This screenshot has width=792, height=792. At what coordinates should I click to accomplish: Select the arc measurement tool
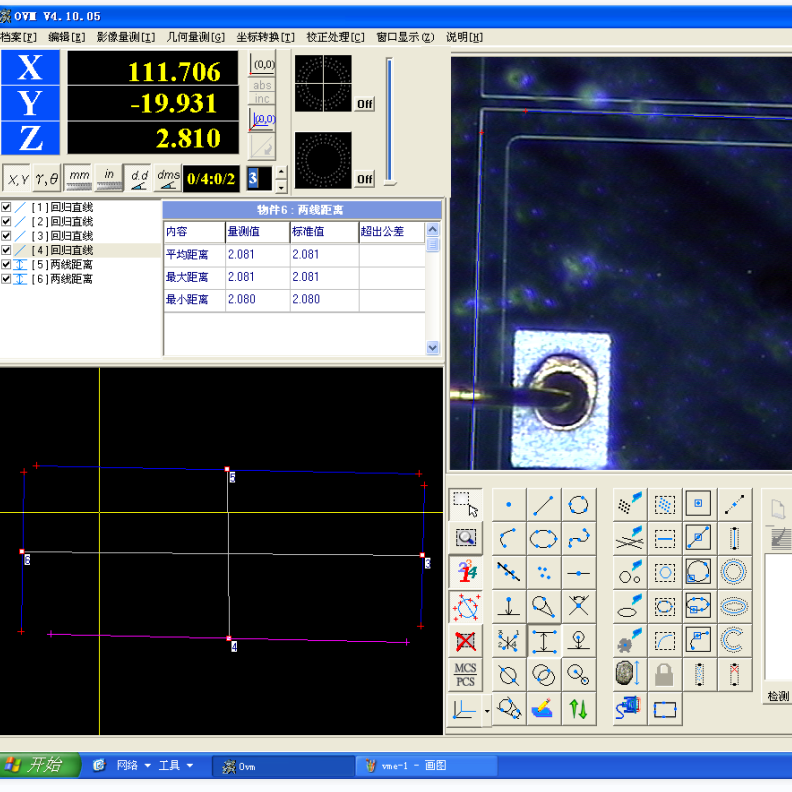coord(509,539)
